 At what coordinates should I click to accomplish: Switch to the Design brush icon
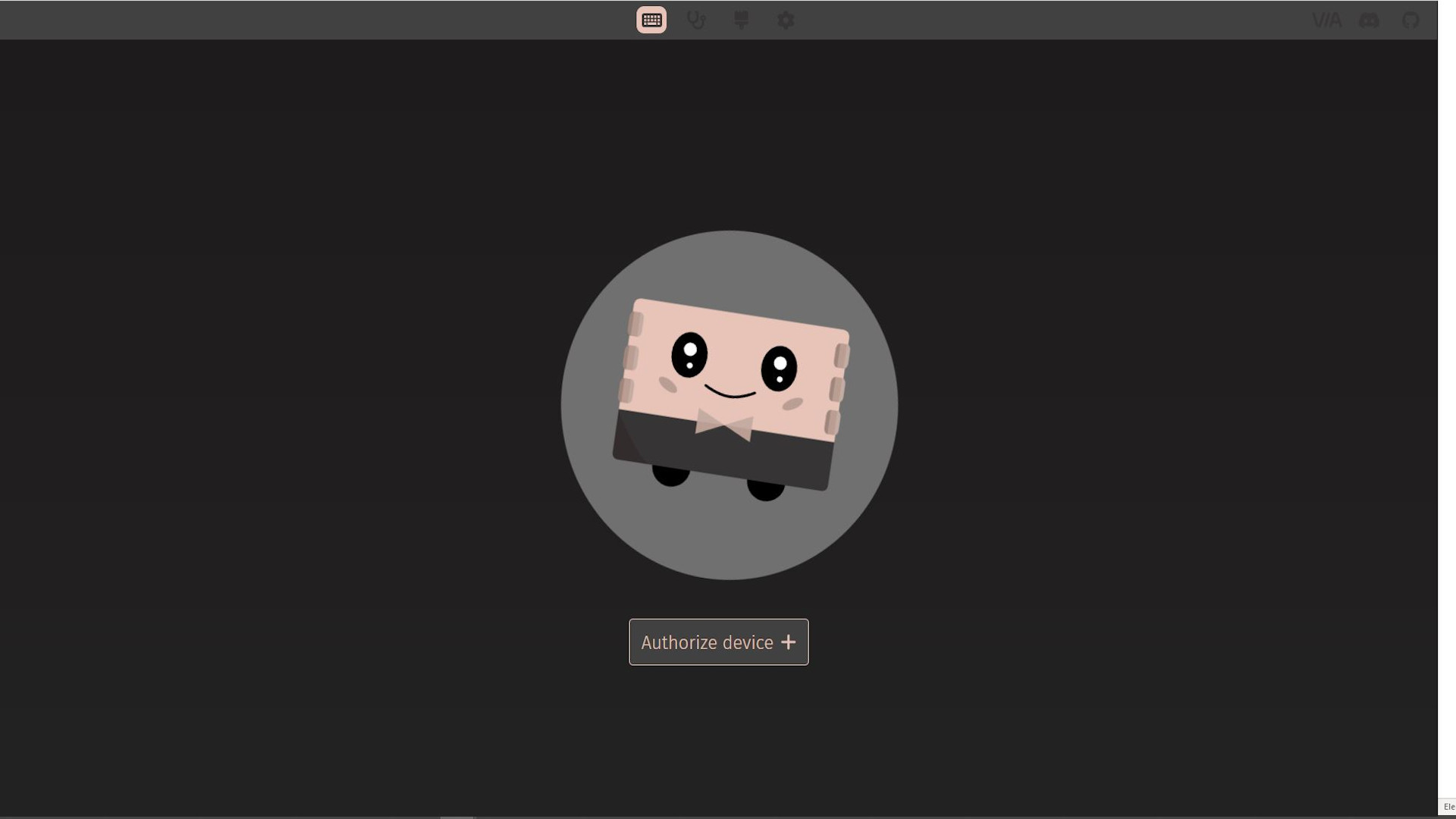click(x=741, y=20)
